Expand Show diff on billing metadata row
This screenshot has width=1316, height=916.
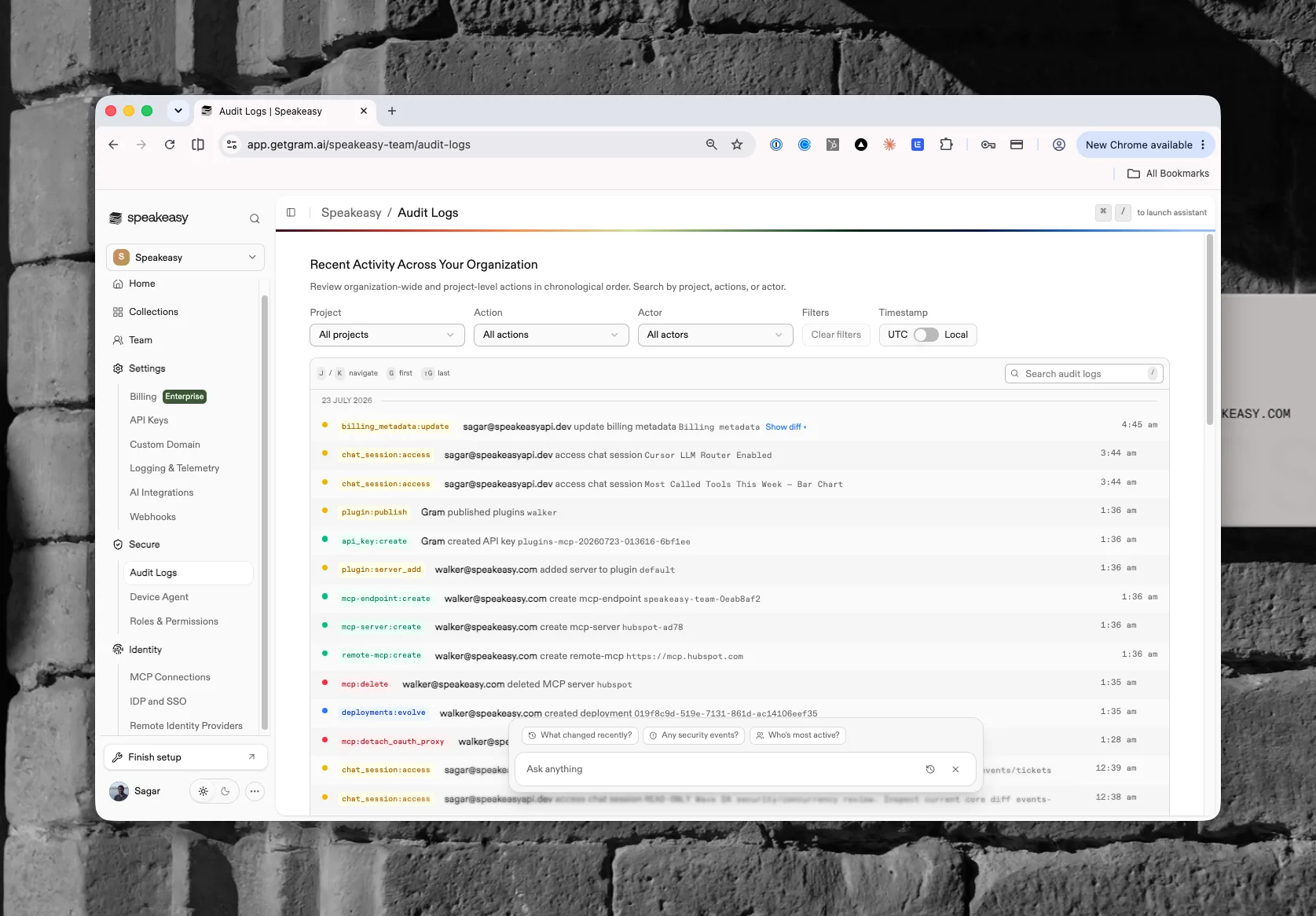[x=786, y=427]
